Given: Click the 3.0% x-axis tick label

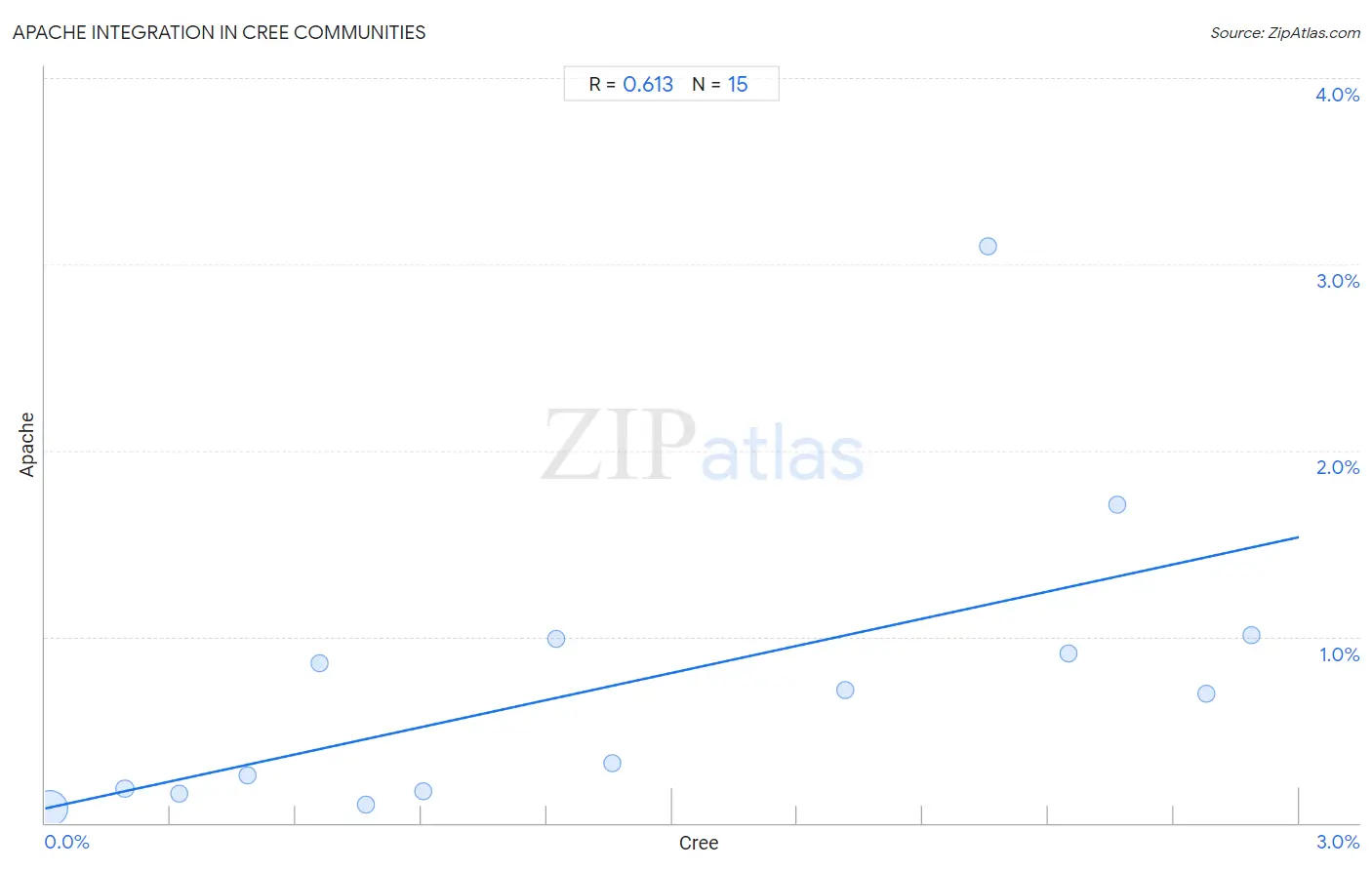Looking at the screenshot, I should coord(1337,842).
